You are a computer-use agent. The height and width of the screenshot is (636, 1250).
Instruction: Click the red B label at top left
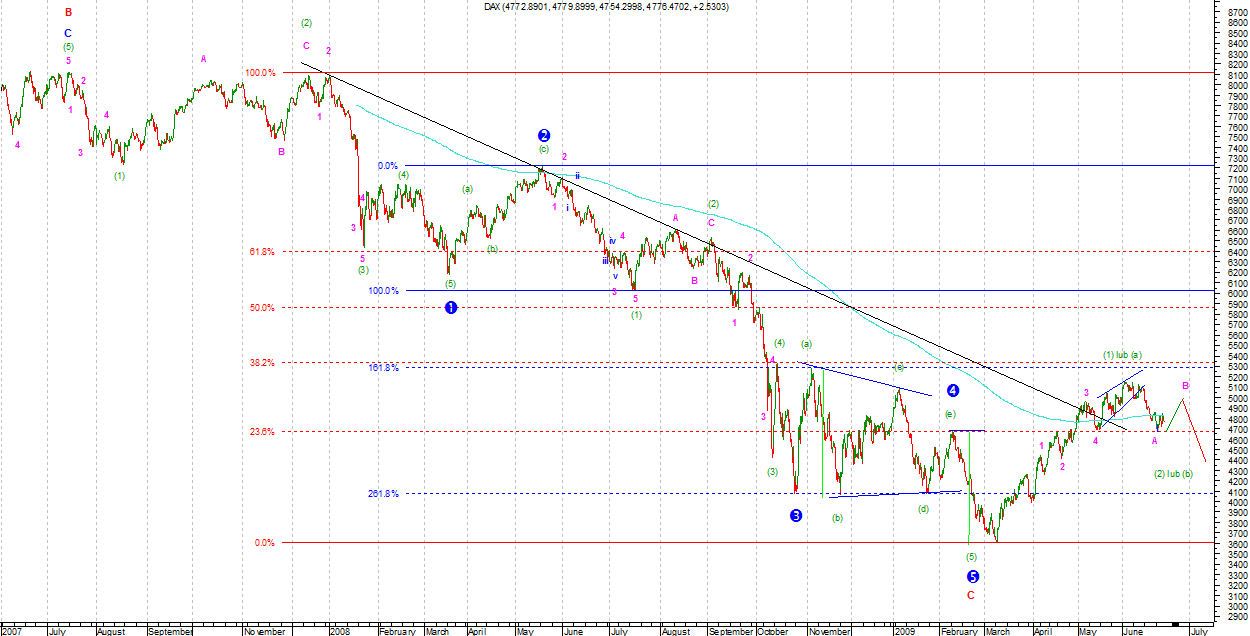(x=68, y=13)
